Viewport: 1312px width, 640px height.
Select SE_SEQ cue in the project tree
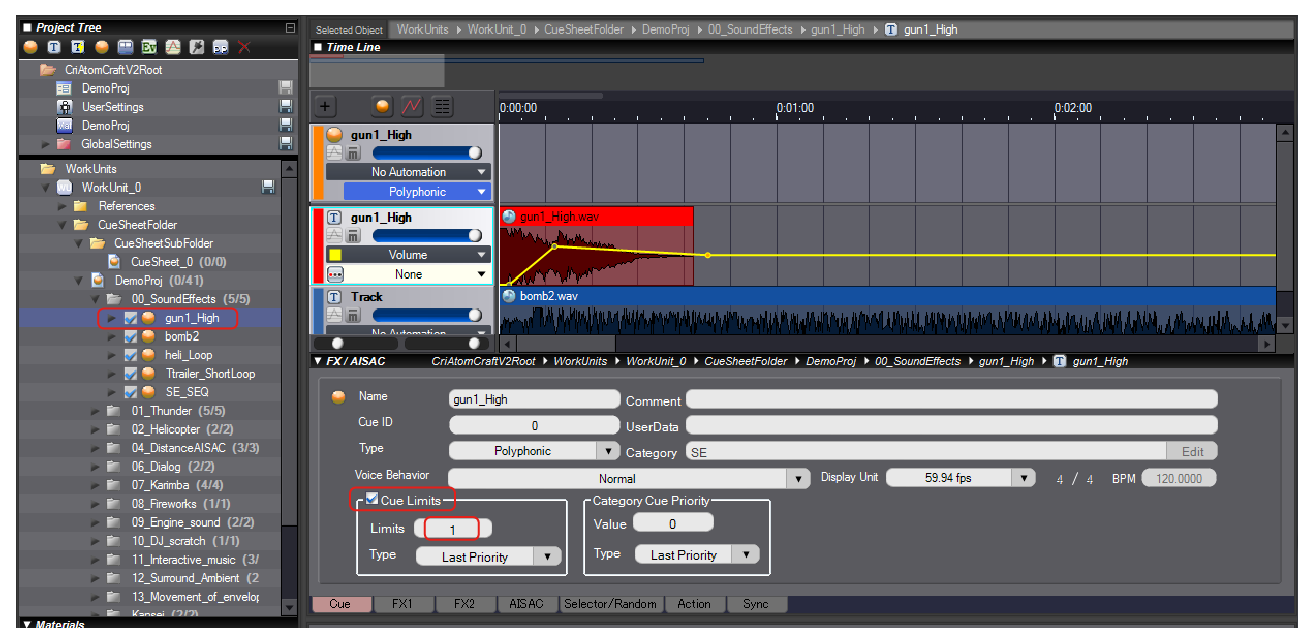(187, 392)
